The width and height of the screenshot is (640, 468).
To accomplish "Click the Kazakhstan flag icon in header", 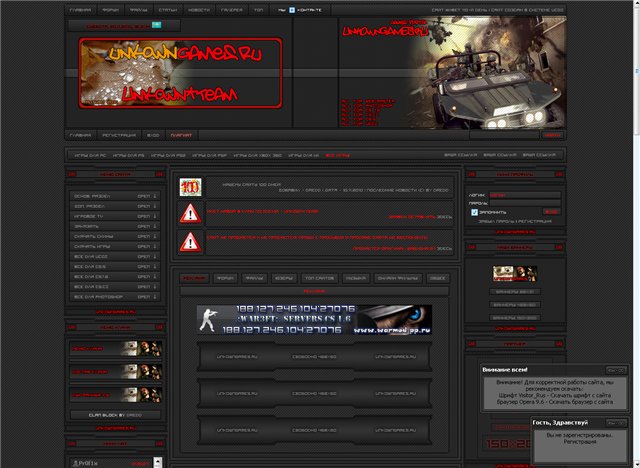I will [156, 25].
